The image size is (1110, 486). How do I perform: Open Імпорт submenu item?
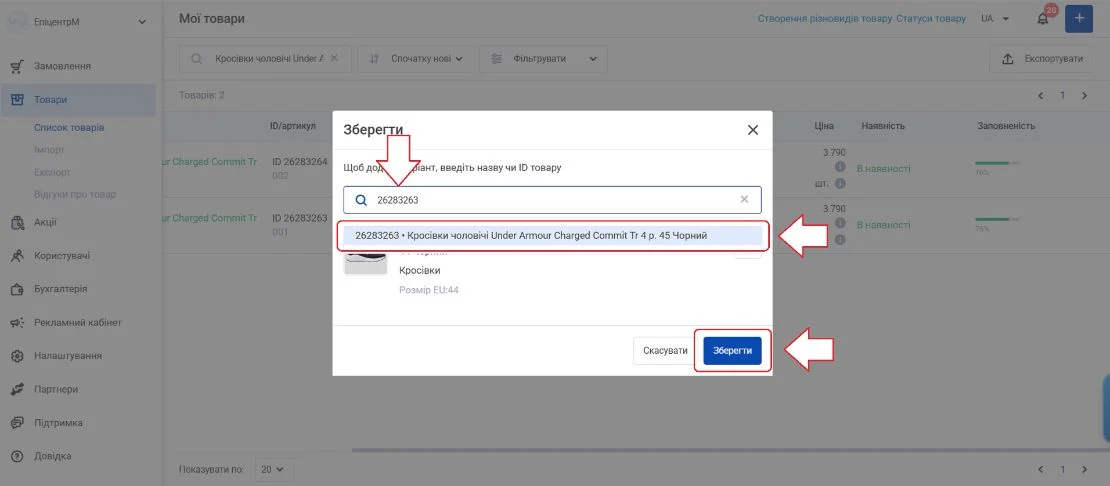49,150
